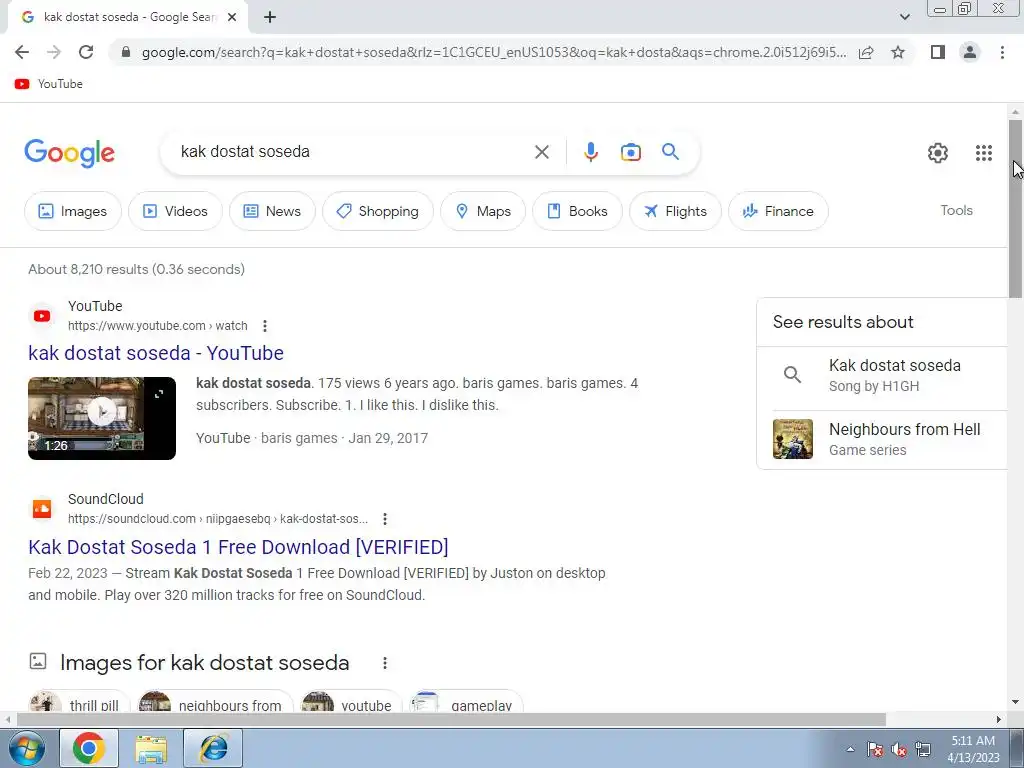1024x768 pixels.
Task: Open Action Center flag icon
Action: (874, 749)
